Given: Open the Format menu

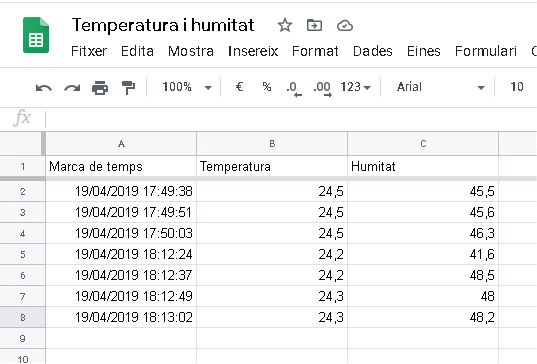Looking at the screenshot, I should pyautogui.click(x=315, y=51).
